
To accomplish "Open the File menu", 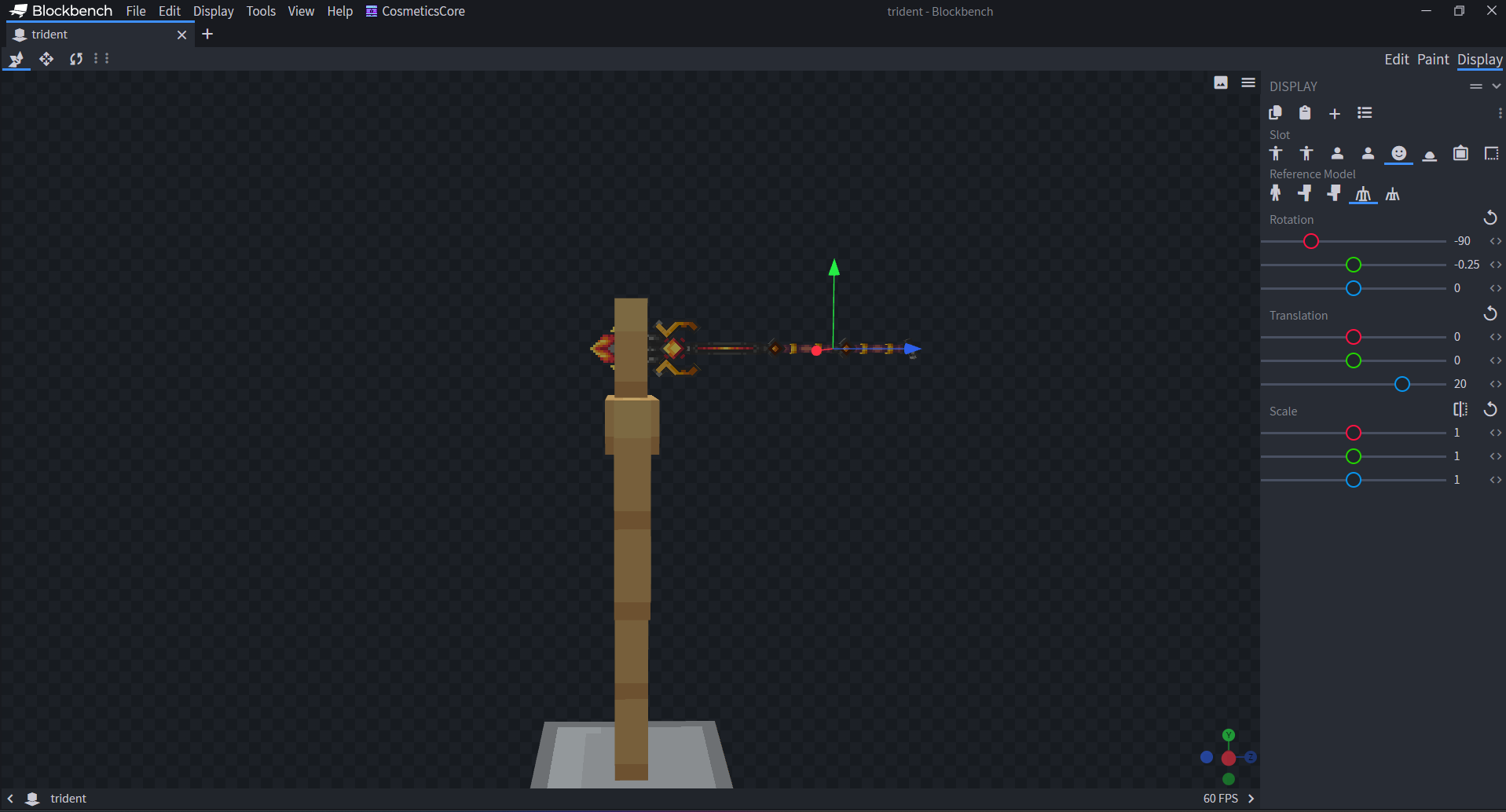I will coord(136,11).
